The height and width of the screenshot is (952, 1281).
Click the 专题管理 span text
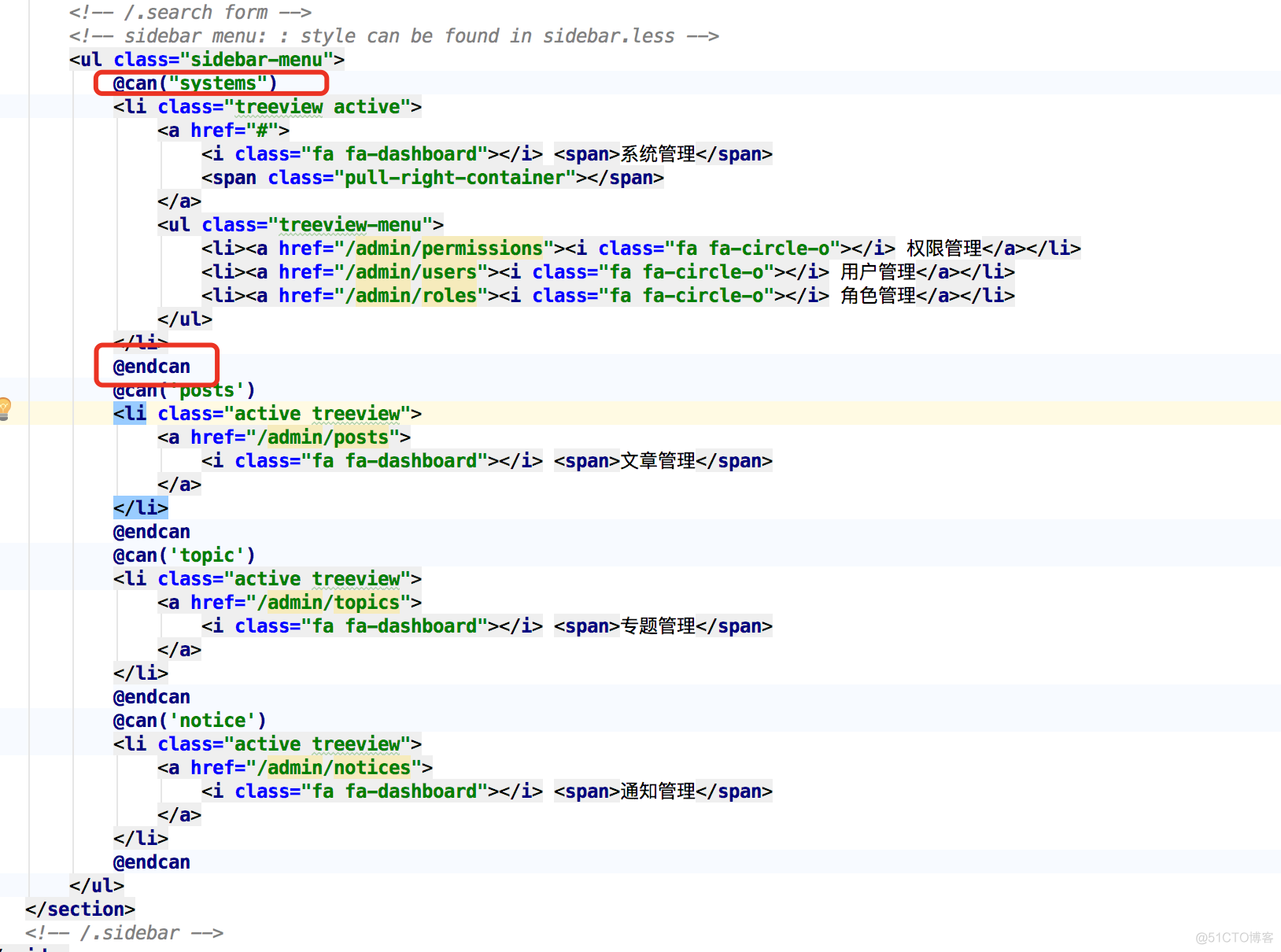[658, 626]
